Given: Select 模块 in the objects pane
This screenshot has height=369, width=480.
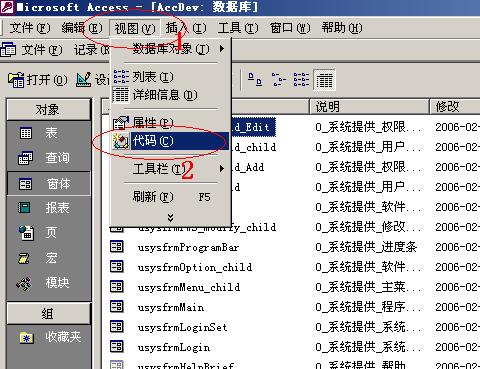Looking at the screenshot, I should [x=48, y=283].
